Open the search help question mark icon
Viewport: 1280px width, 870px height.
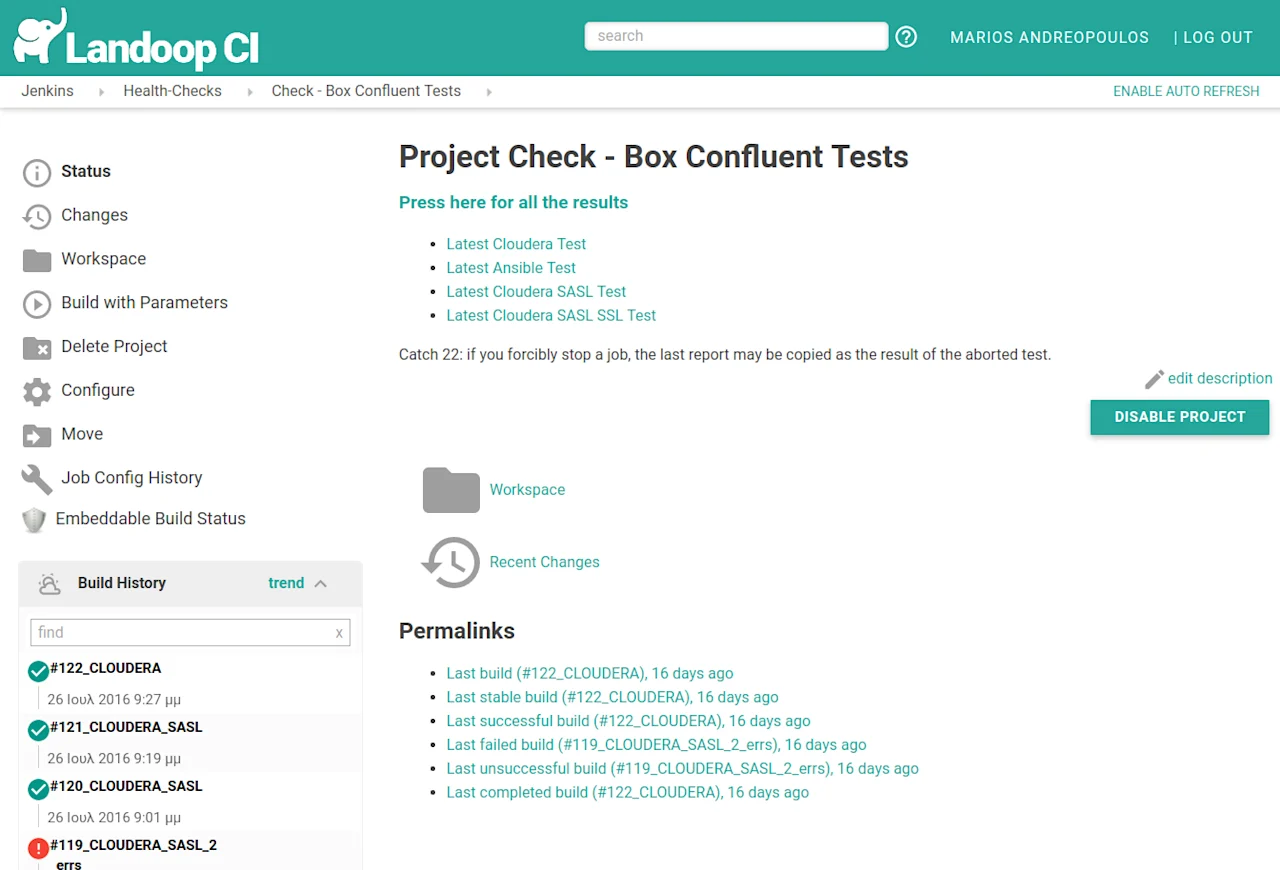click(906, 37)
